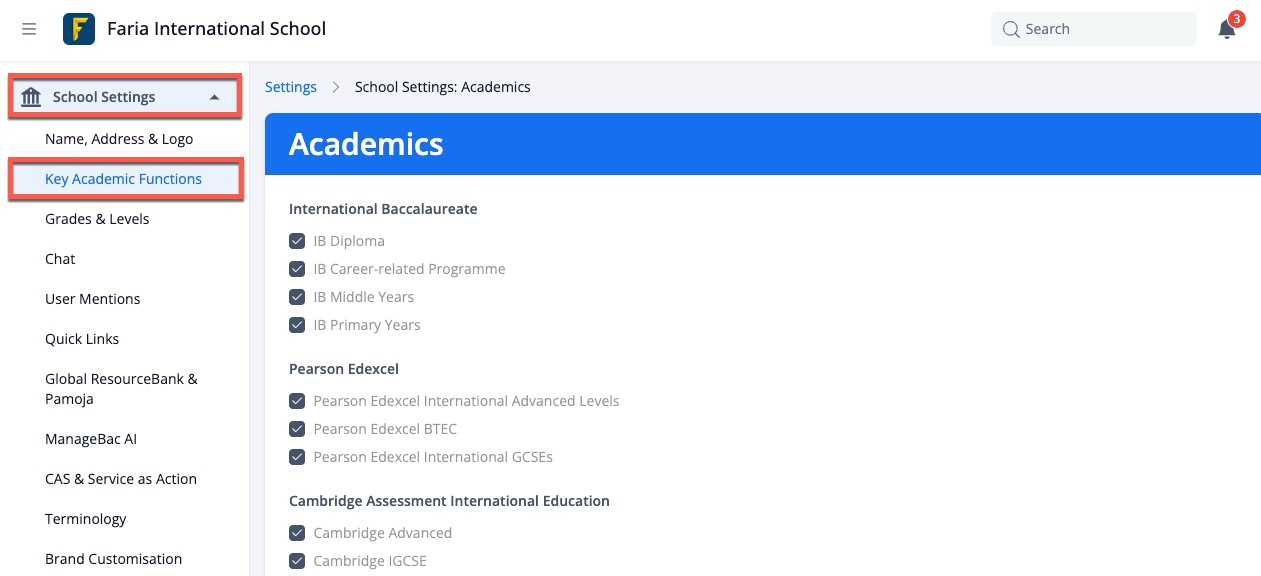
Task: Click the School Settings: Academics breadcrumb
Action: click(443, 87)
